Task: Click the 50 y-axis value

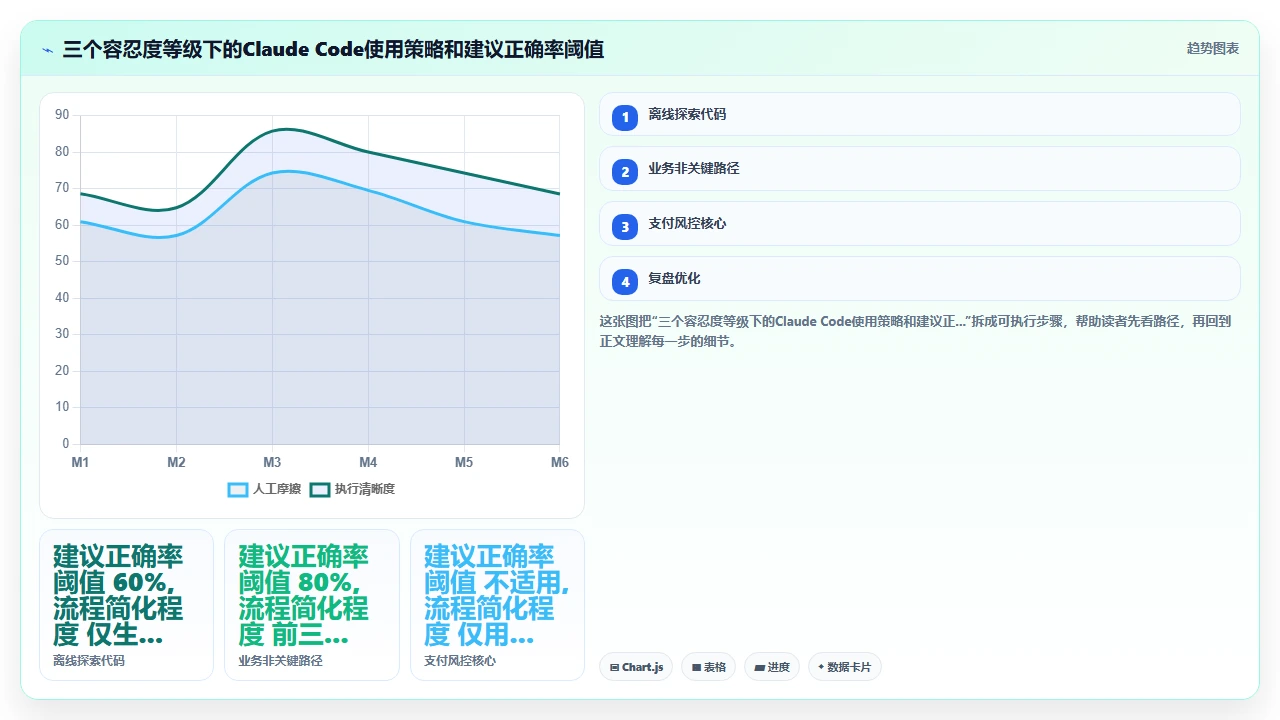Action: click(62, 261)
